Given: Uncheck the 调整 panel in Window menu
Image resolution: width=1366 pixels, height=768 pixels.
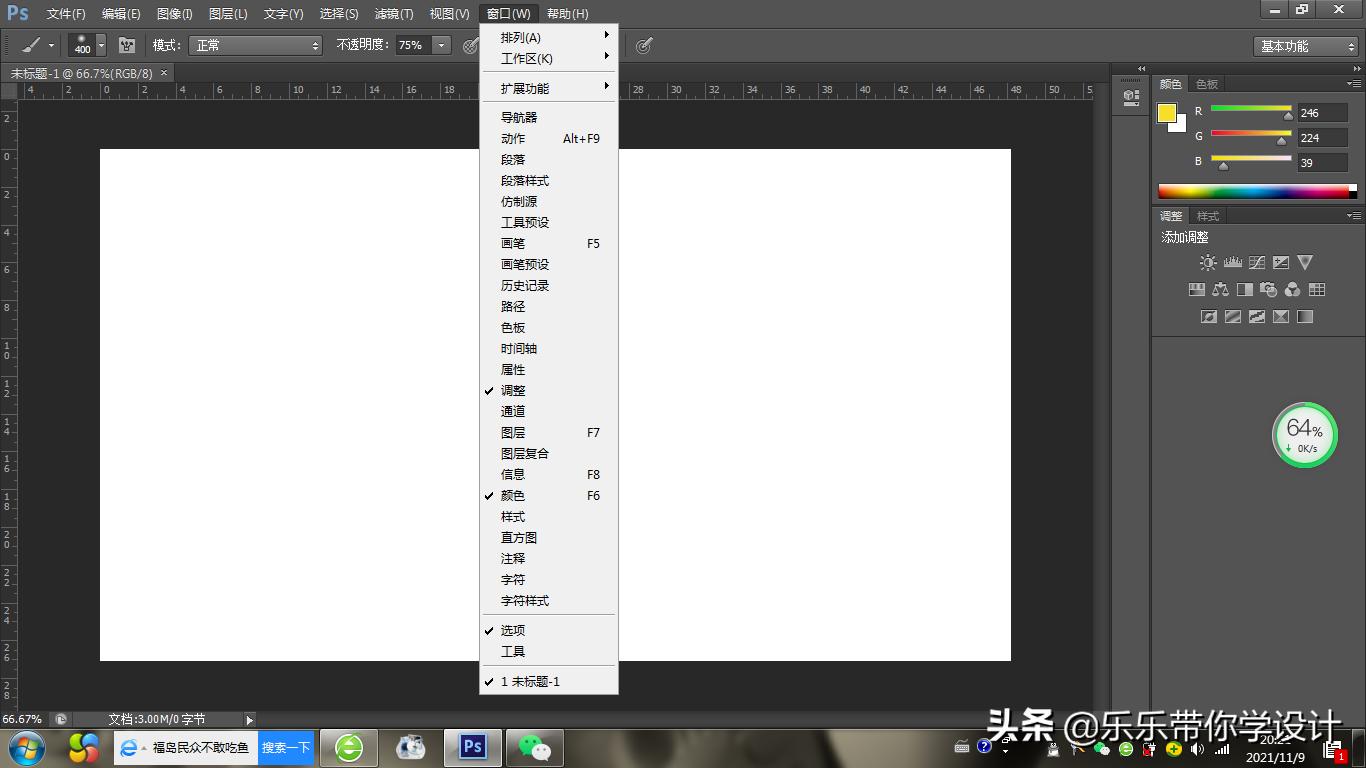Looking at the screenshot, I should pyautogui.click(x=513, y=391).
